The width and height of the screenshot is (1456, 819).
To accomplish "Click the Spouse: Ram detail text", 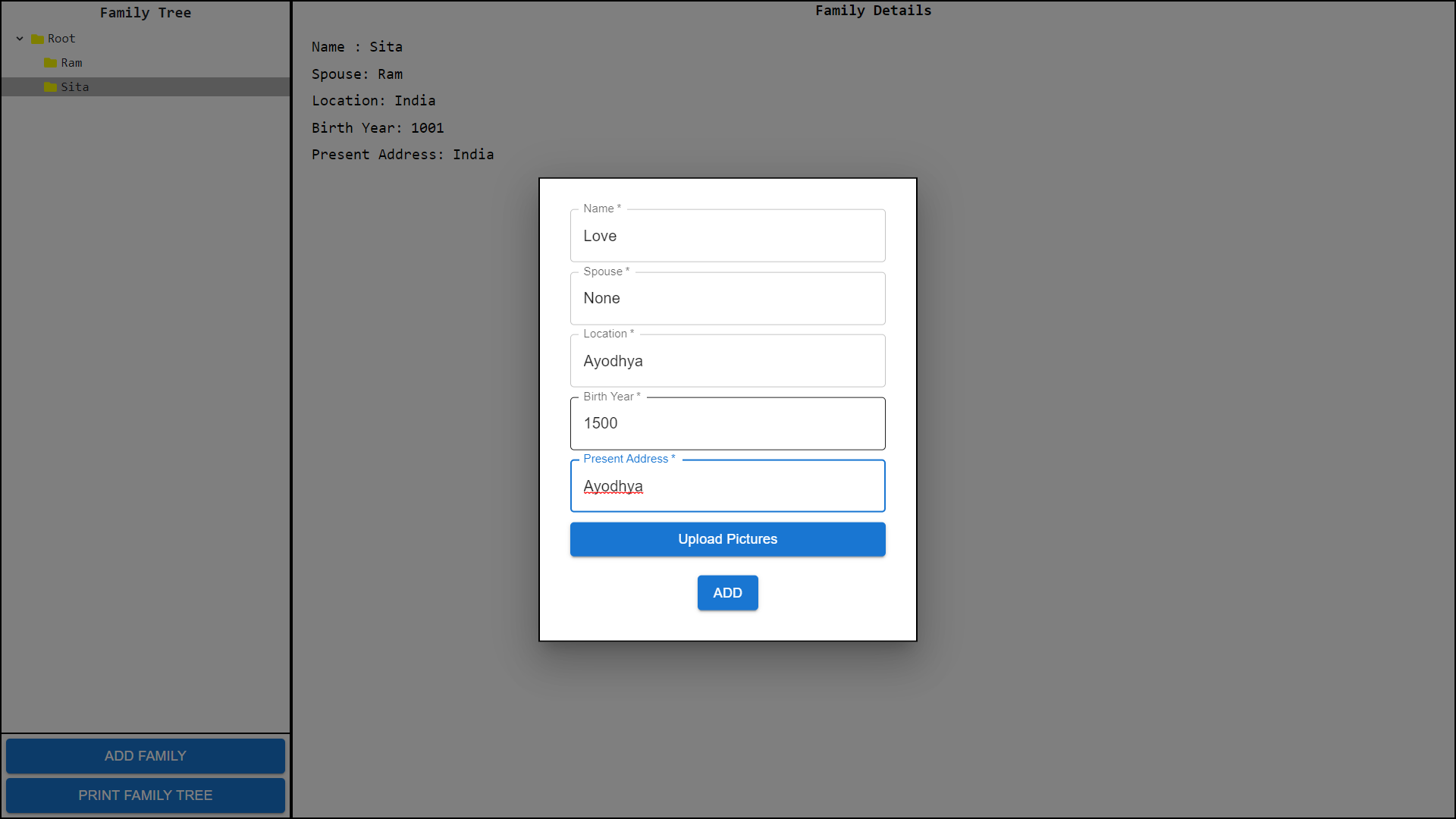I will pos(357,74).
